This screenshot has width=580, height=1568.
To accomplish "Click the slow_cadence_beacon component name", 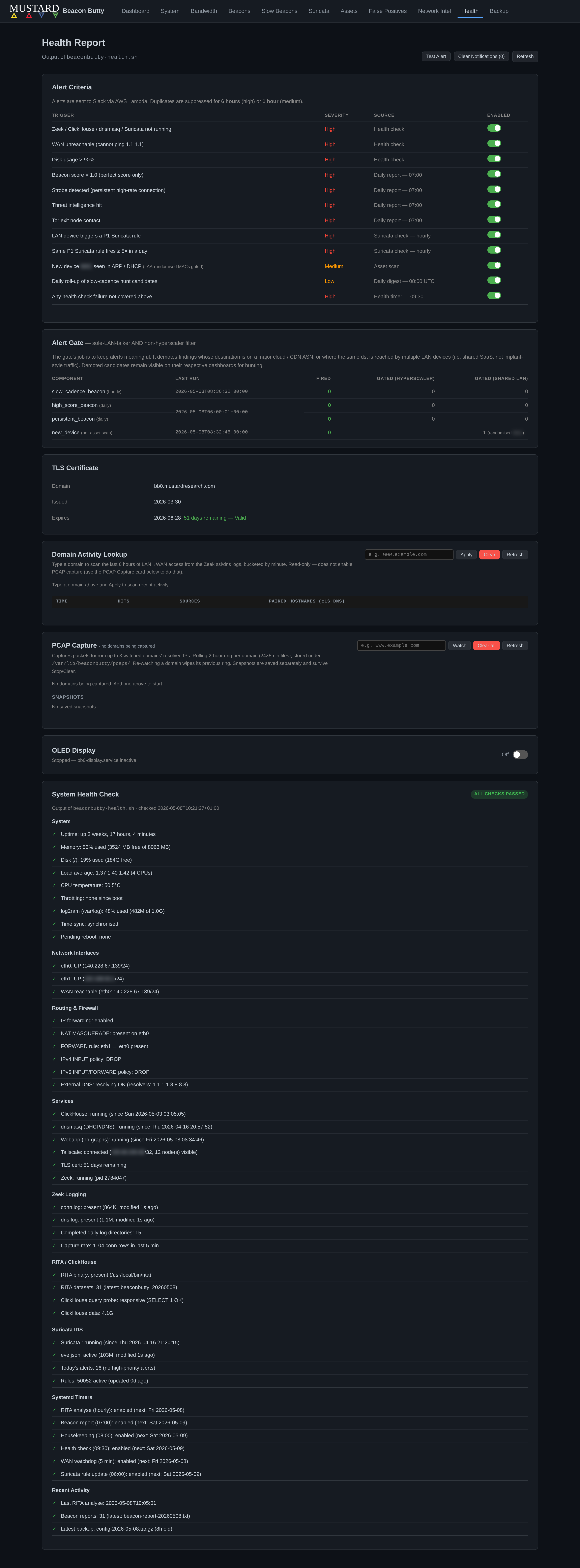I will [x=79, y=391].
